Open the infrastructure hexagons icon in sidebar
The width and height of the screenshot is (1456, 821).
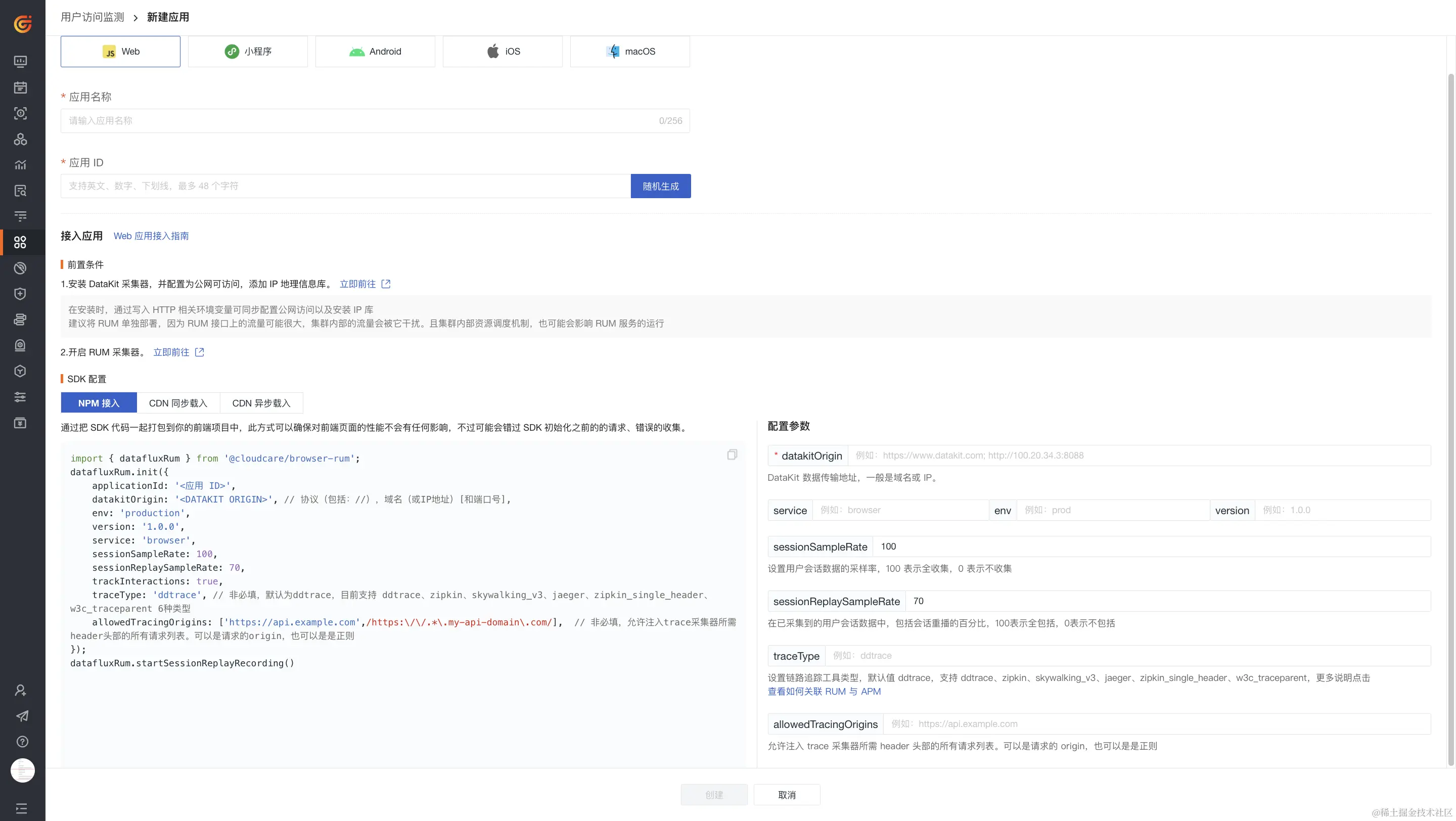tap(20, 139)
